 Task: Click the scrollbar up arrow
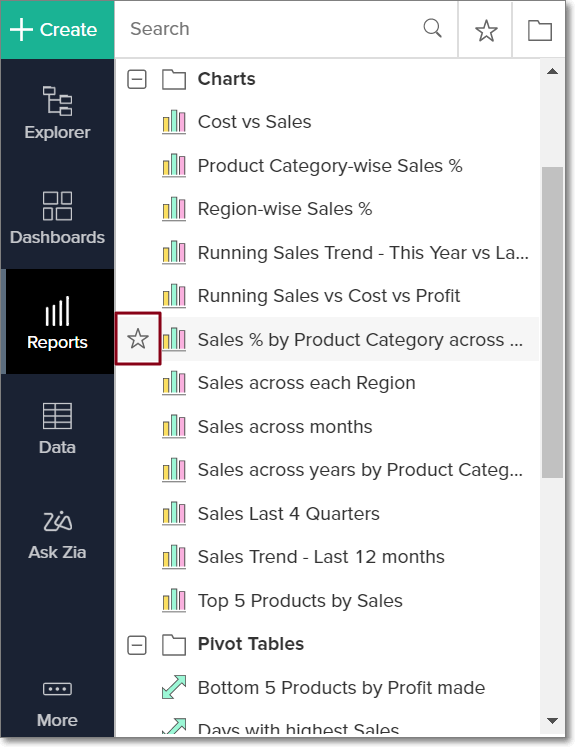pyautogui.click(x=553, y=72)
